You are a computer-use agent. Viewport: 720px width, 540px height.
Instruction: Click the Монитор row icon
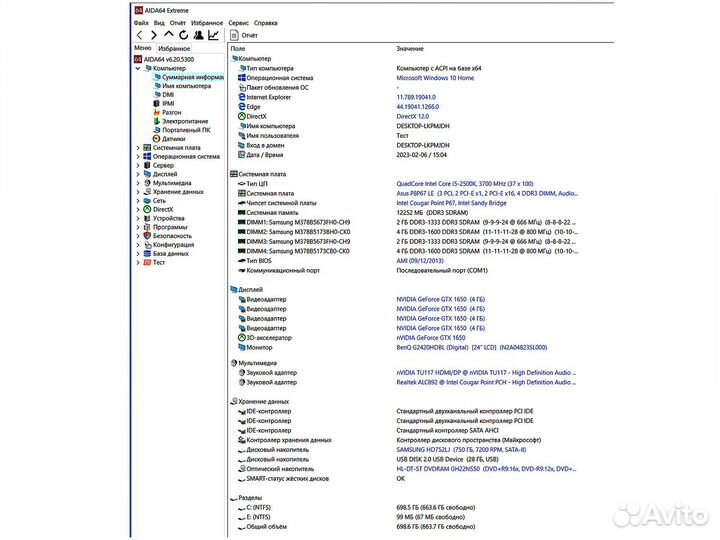(x=242, y=347)
